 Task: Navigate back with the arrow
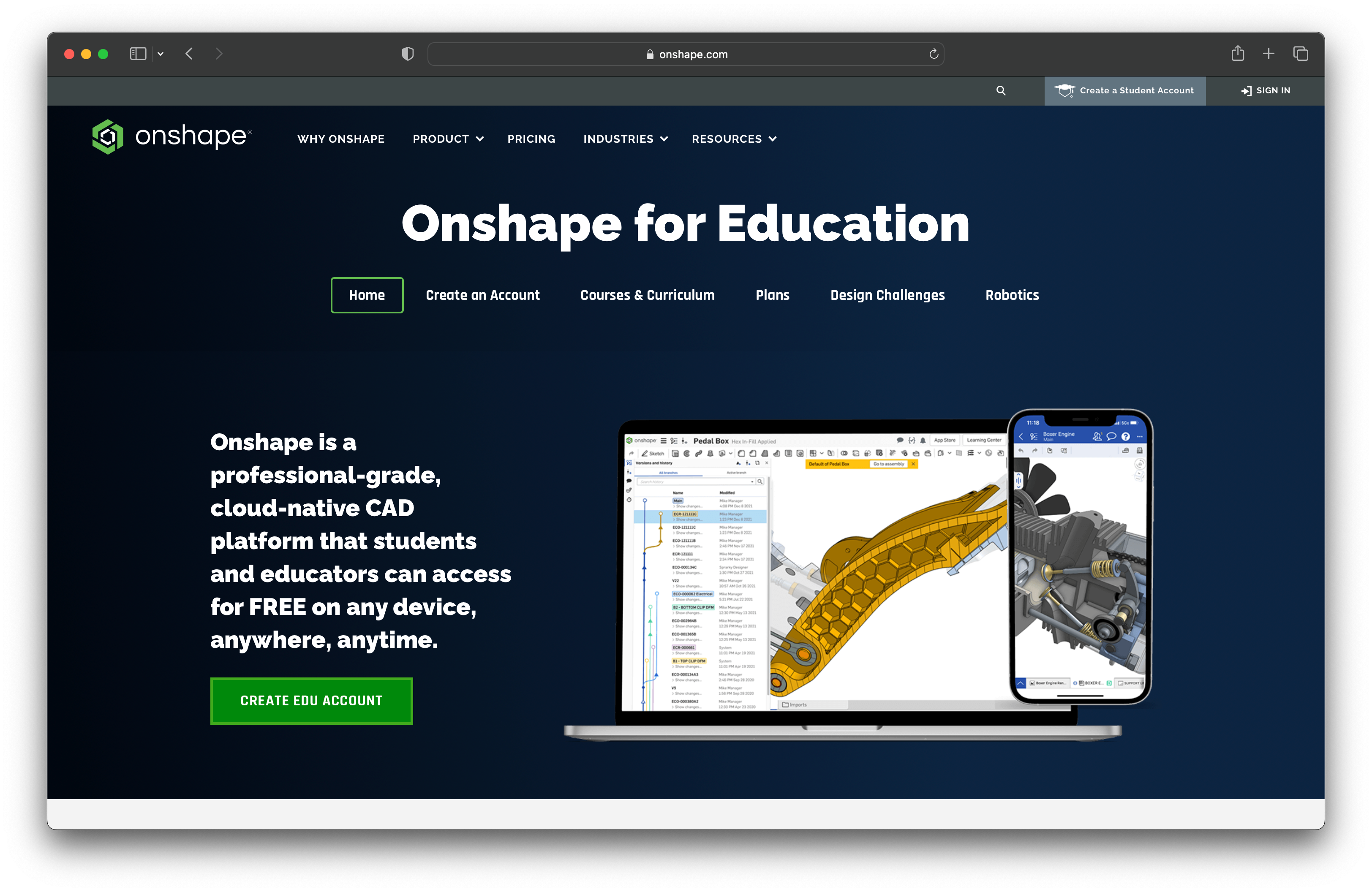(x=189, y=54)
